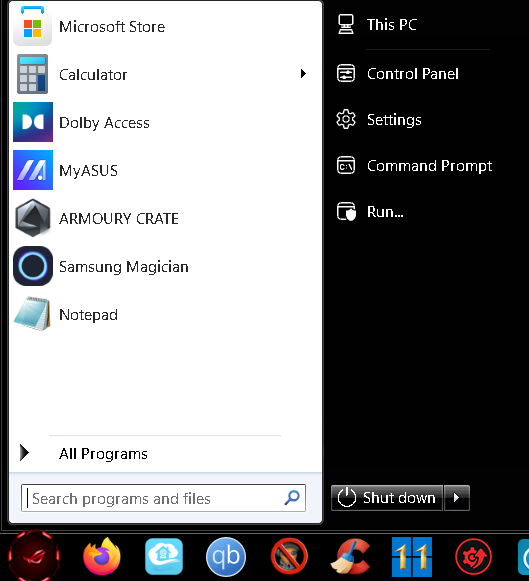Open qBittorrent from the taskbar
The height and width of the screenshot is (581, 529).
(x=226, y=557)
